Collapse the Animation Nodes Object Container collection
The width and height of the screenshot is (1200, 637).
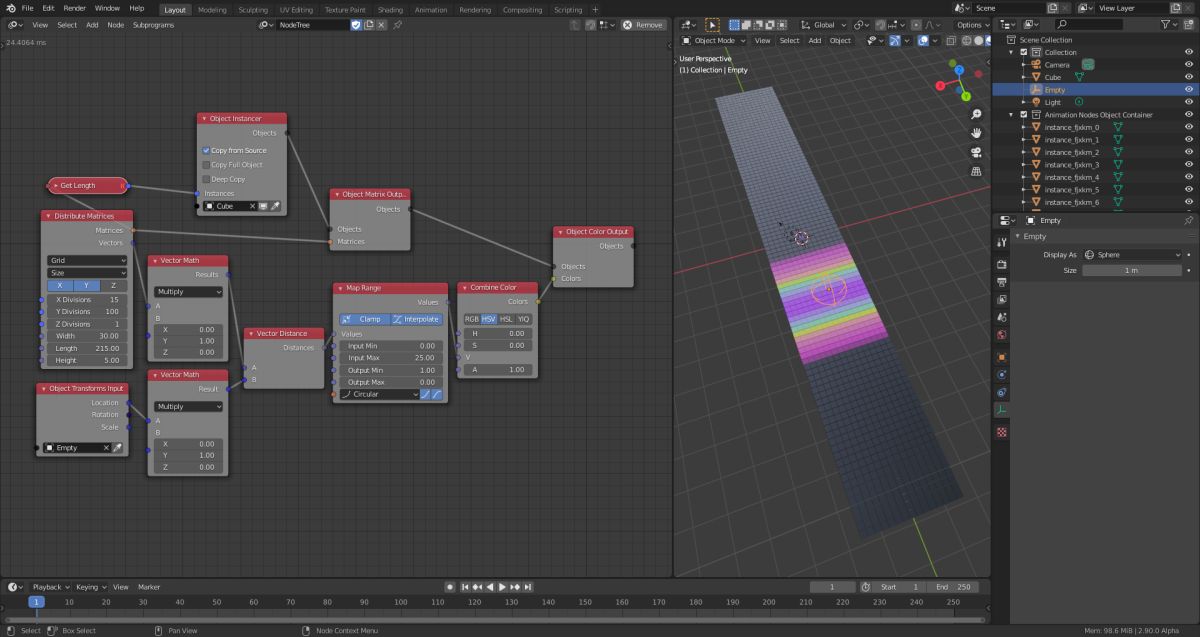pyautogui.click(x=1012, y=115)
